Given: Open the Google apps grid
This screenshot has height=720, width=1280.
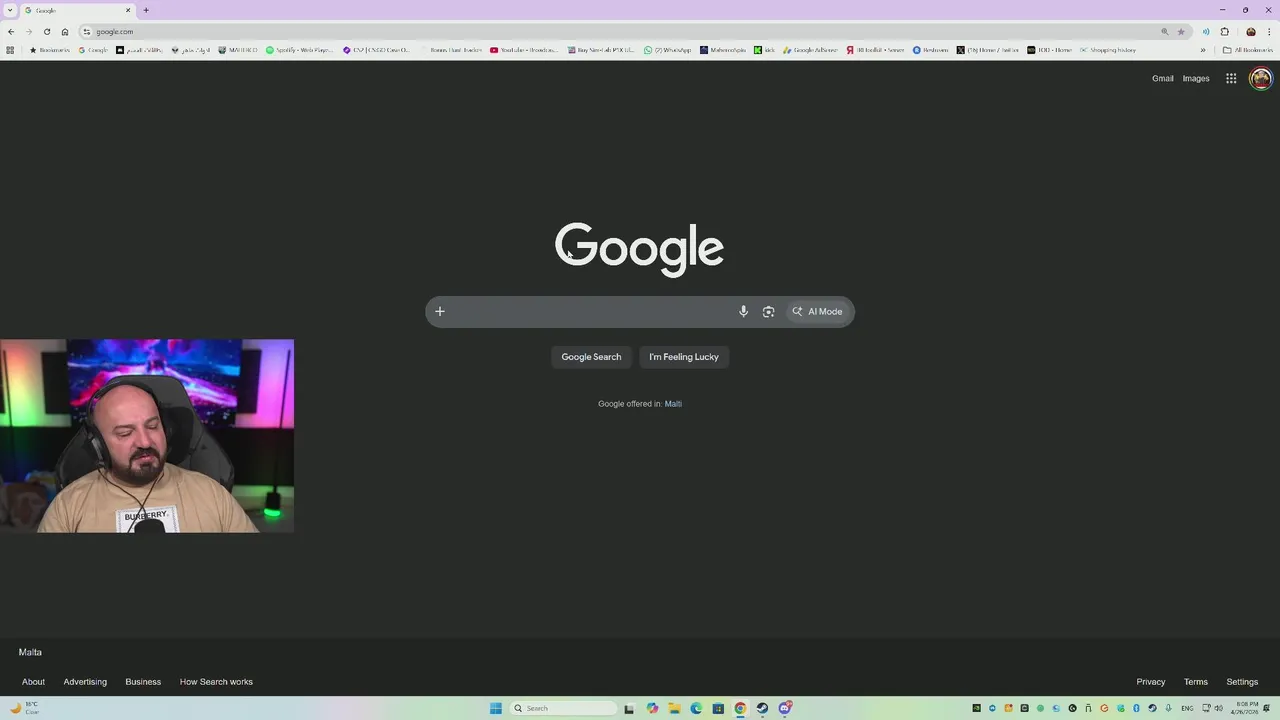Looking at the screenshot, I should point(1231,78).
